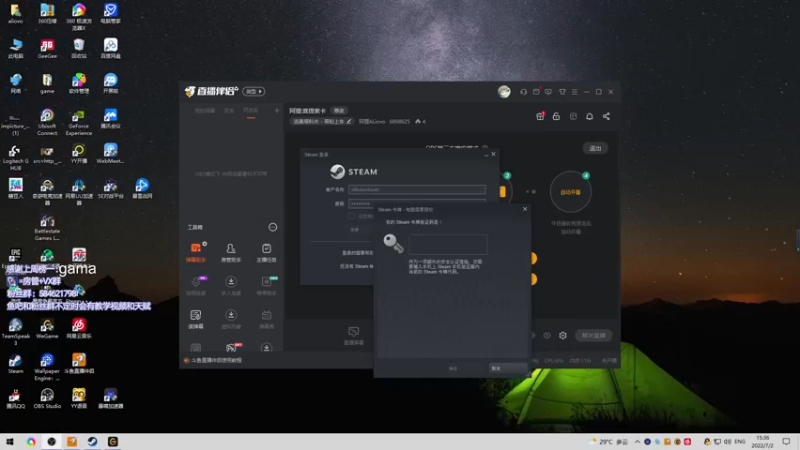Open the hamburger menu in title bar

pos(574,92)
